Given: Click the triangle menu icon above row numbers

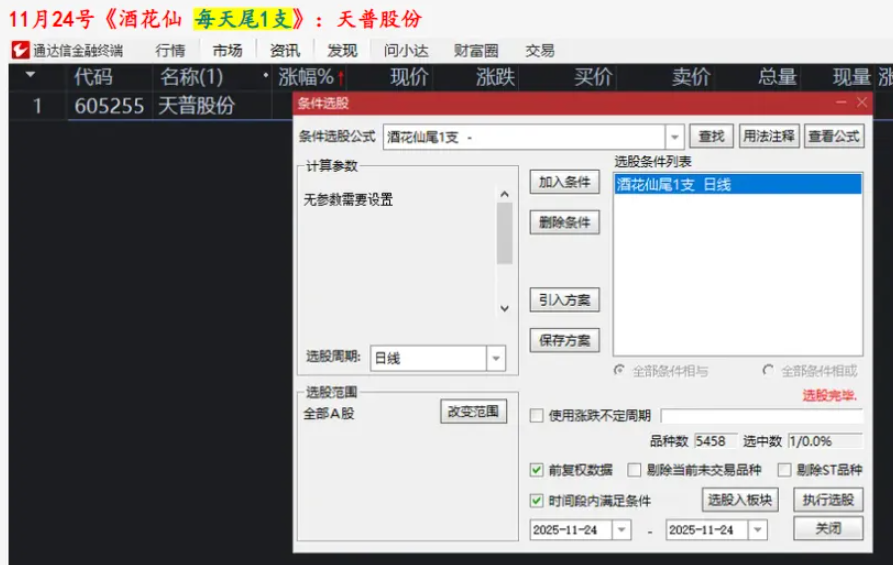Looking at the screenshot, I should pos(30,76).
